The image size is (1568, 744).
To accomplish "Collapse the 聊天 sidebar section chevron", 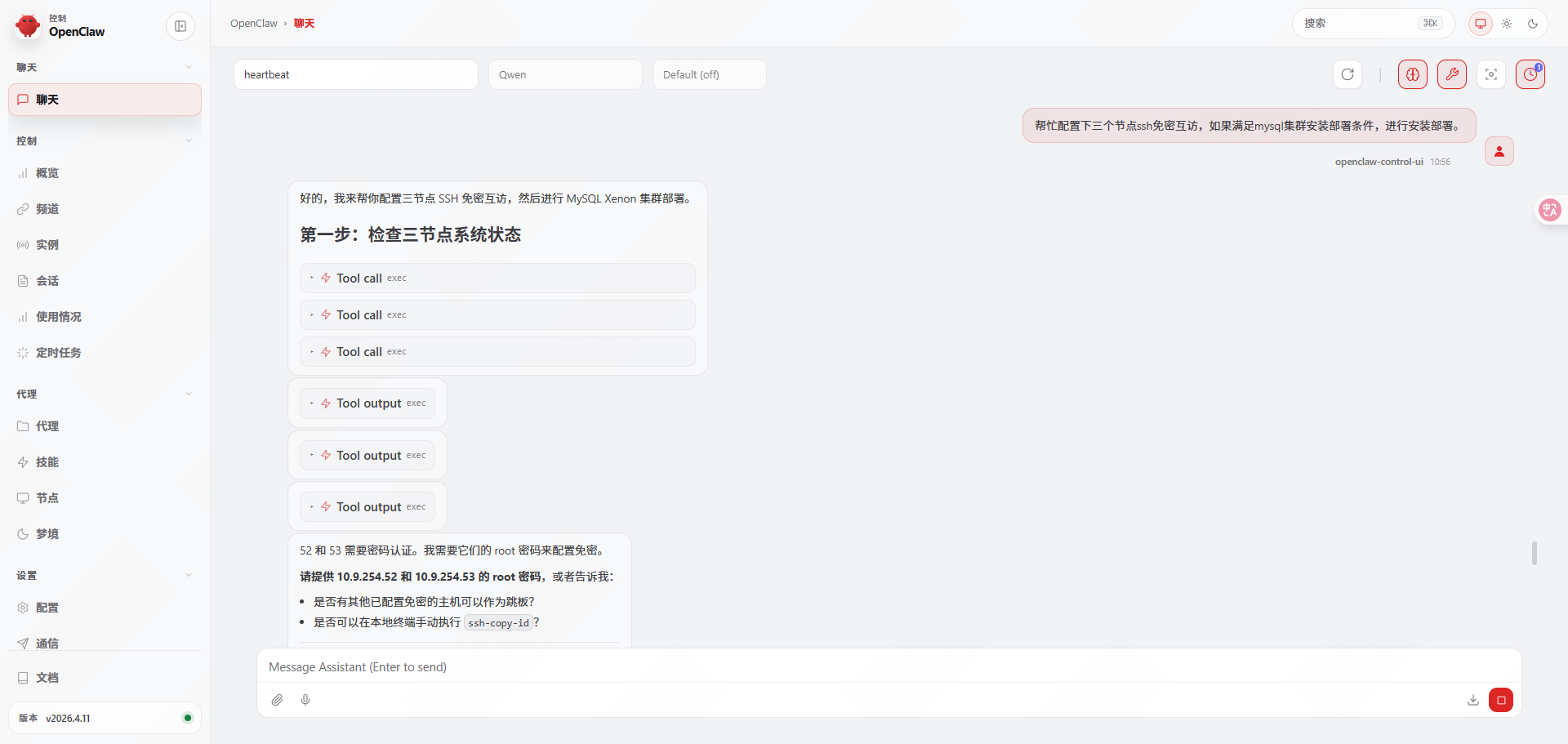I will 189,68.
